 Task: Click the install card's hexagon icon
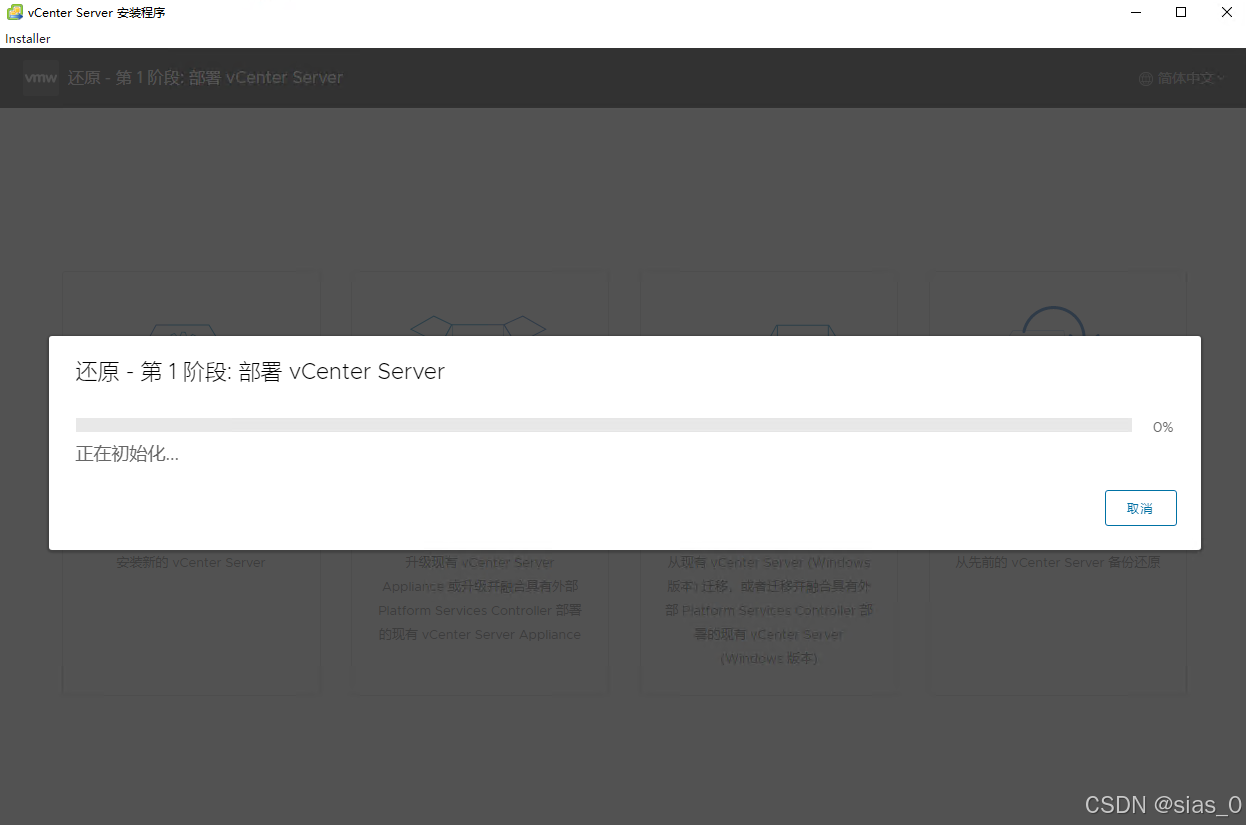tap(182, 328)
